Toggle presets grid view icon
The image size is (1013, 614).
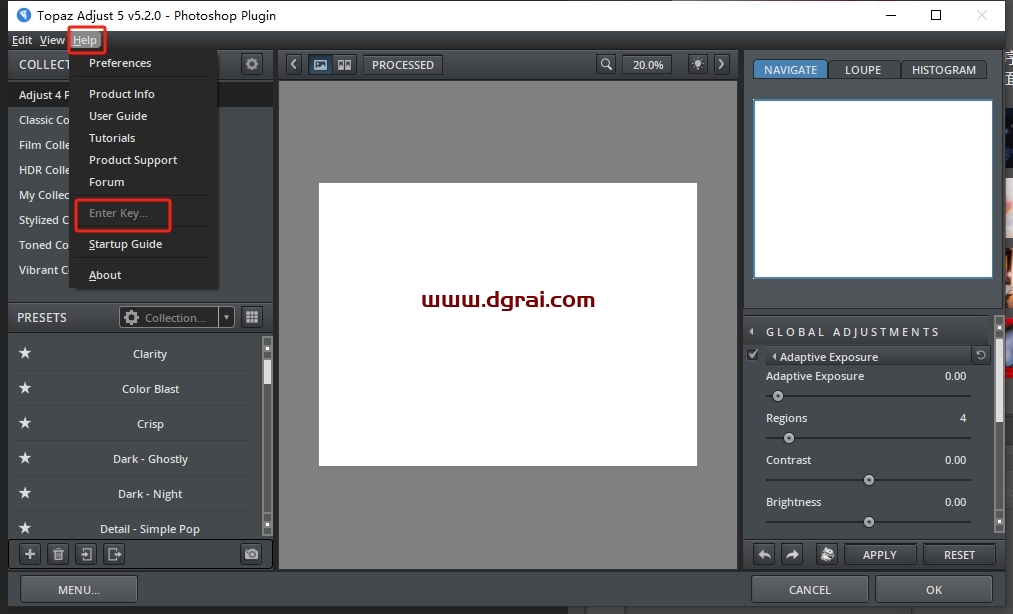click(x=252, y=317)
